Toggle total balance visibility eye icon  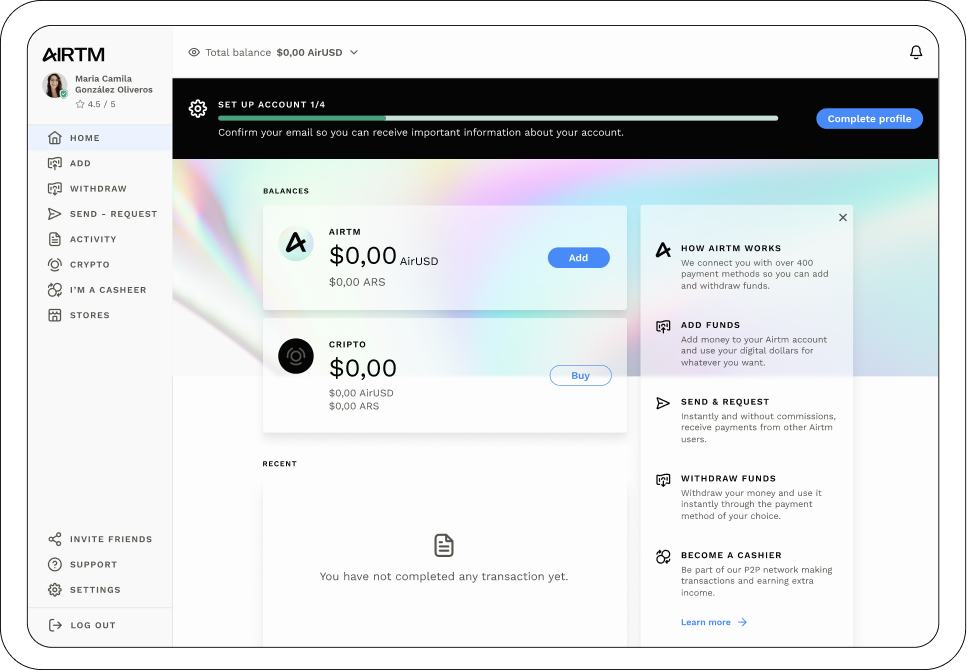(x=194, y=52)
